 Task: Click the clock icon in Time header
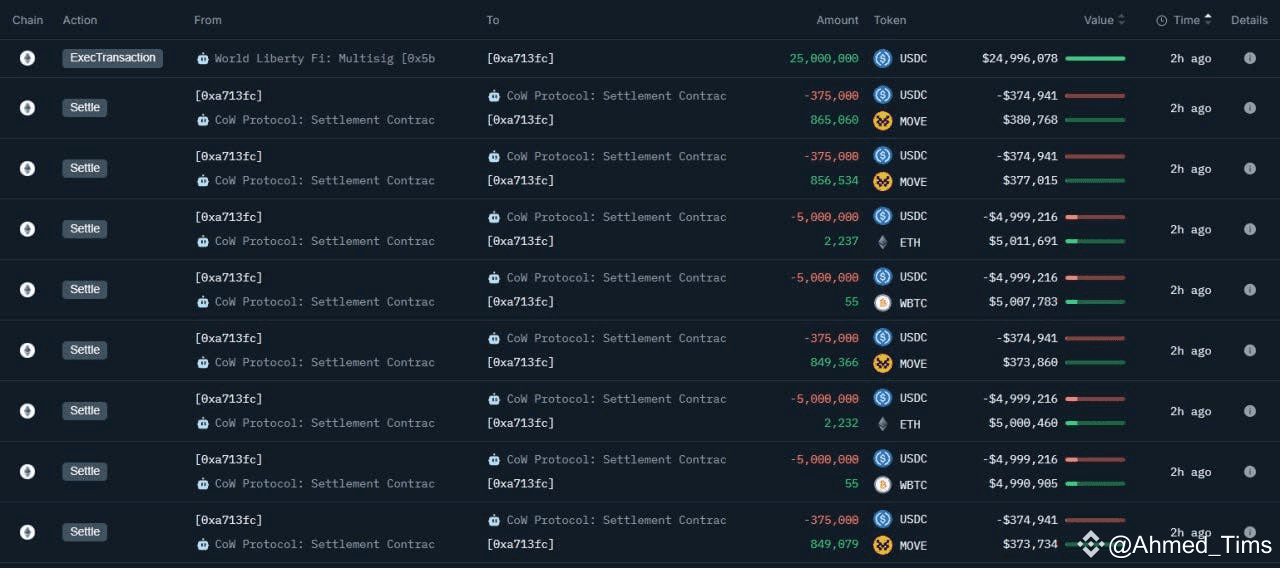[x=1162, y=20]
